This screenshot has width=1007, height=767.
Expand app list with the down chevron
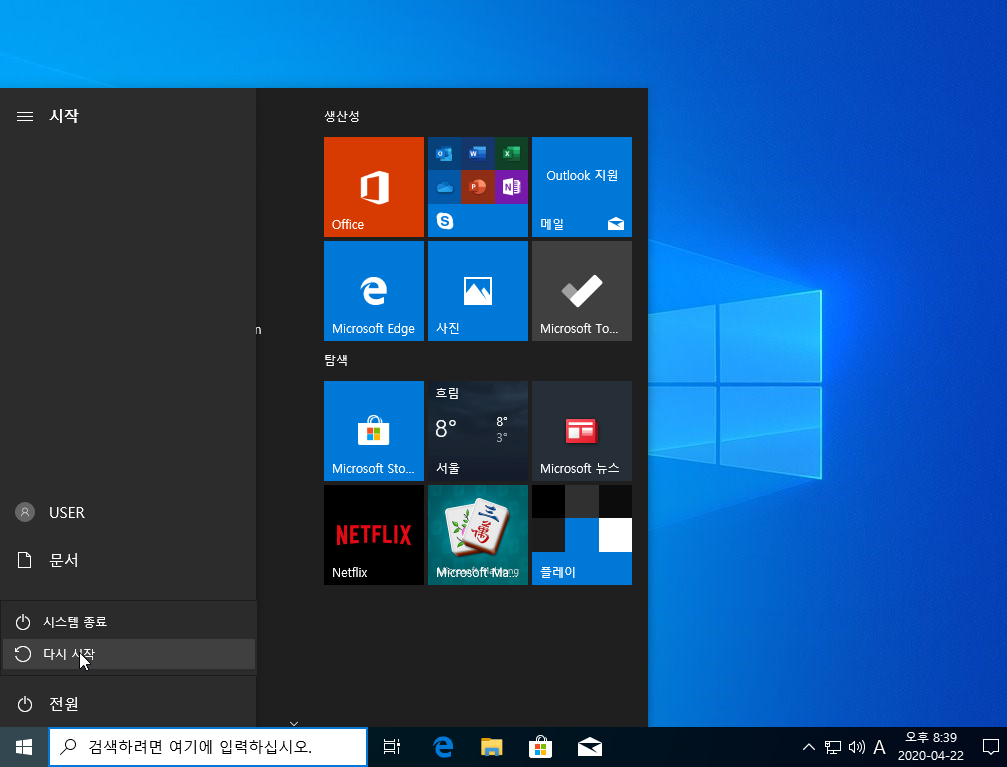click(293, 723)
